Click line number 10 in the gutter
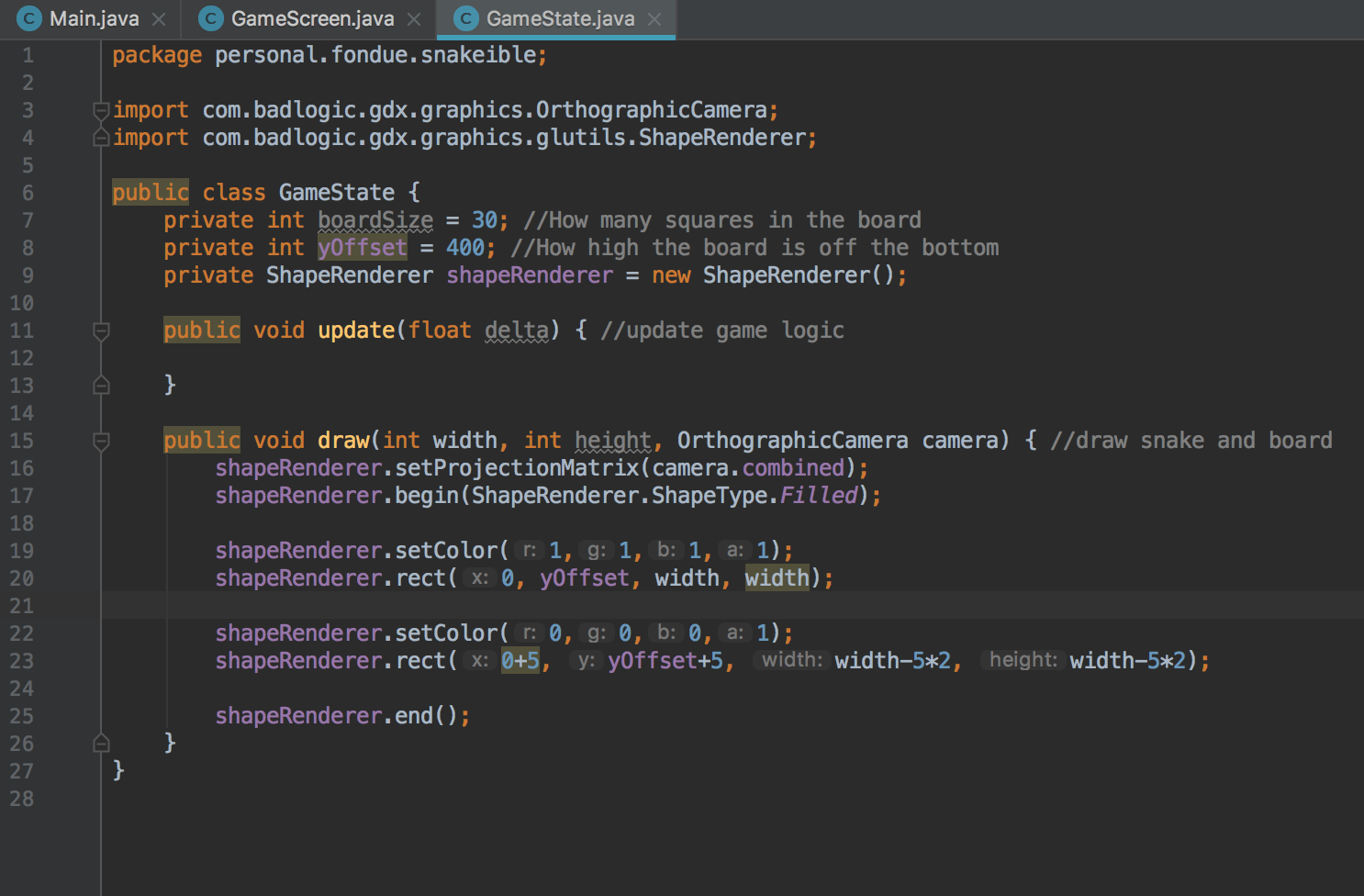The image size is (1364, 896). click(x=21, y=303)
